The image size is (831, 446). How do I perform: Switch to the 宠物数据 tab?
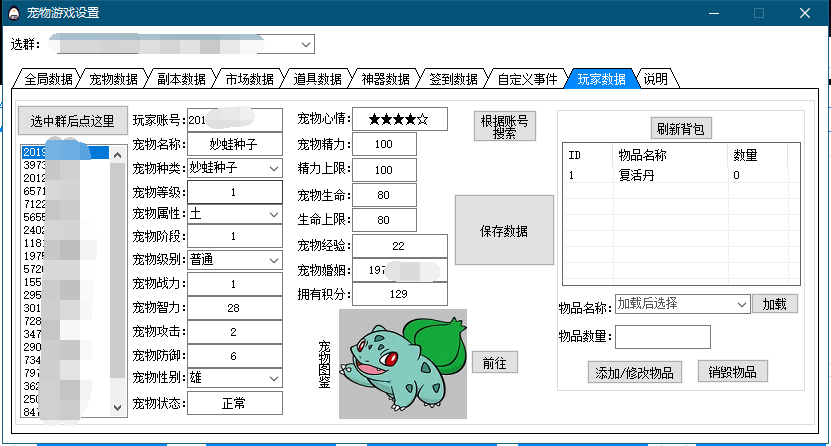(113, 79)
